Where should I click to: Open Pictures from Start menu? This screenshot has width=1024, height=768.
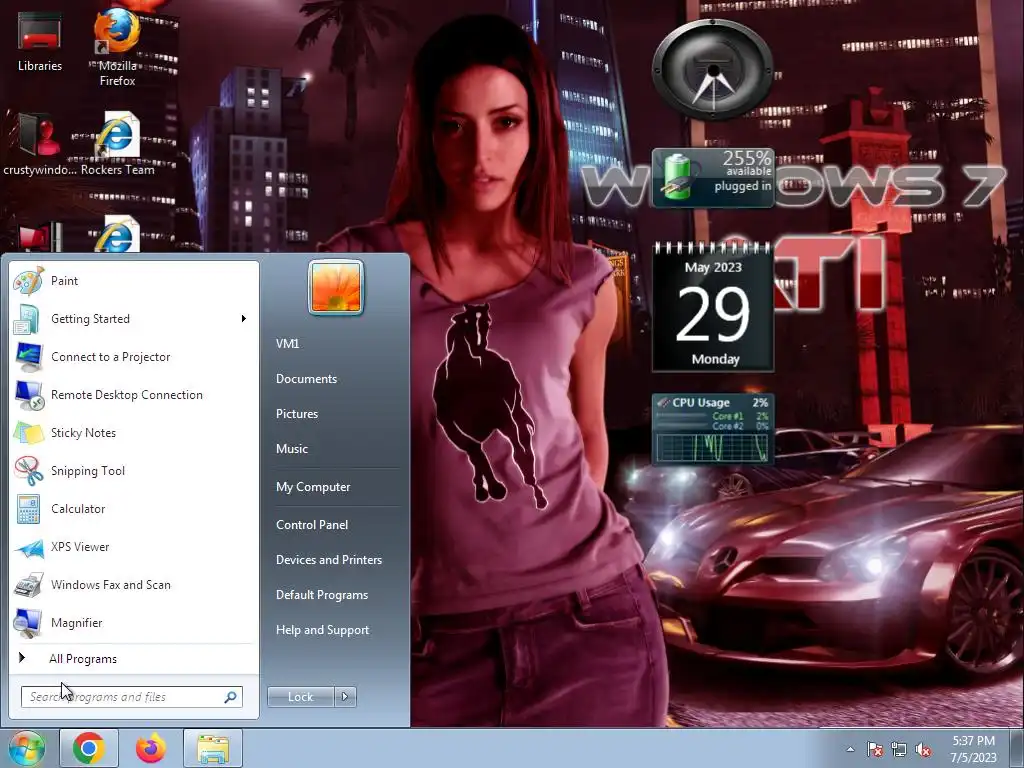pyautogui.click(x=296, y=413)
